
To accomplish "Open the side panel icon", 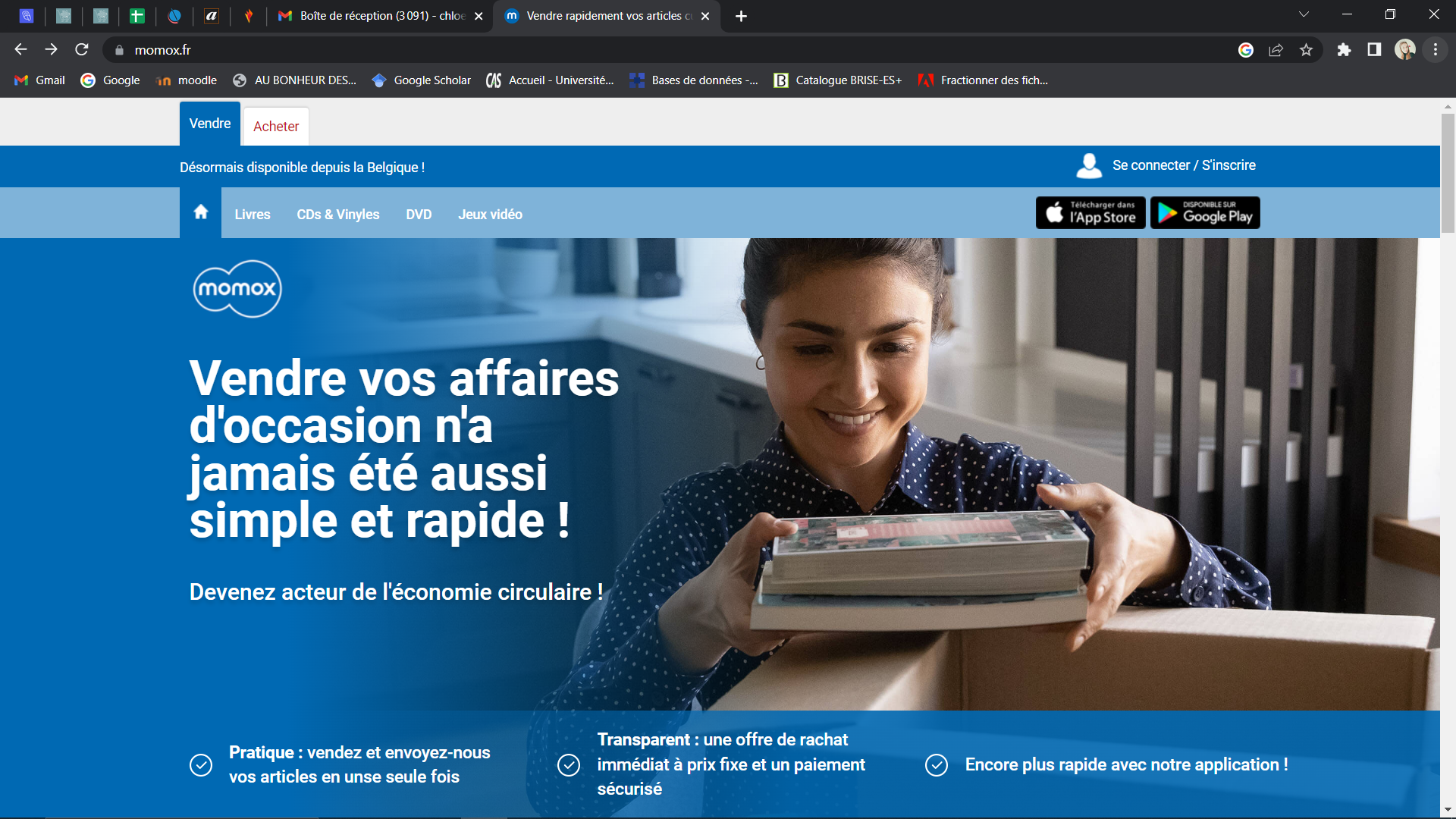I will pos(1374,49).
